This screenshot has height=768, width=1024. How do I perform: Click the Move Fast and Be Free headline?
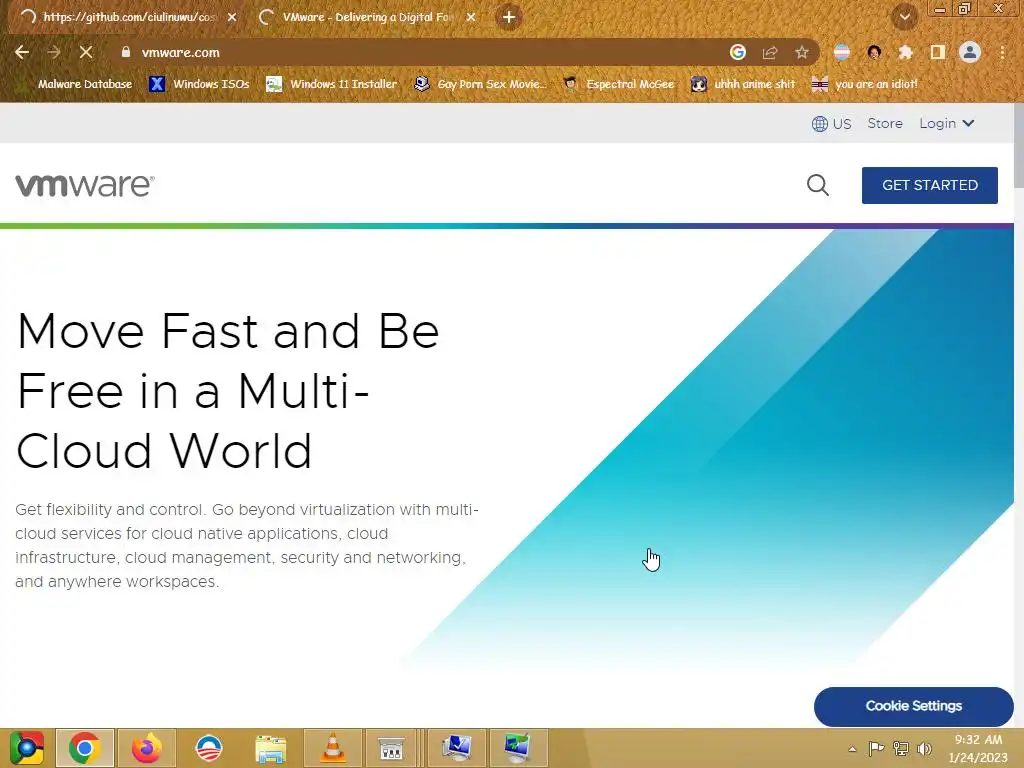(227, 391)
